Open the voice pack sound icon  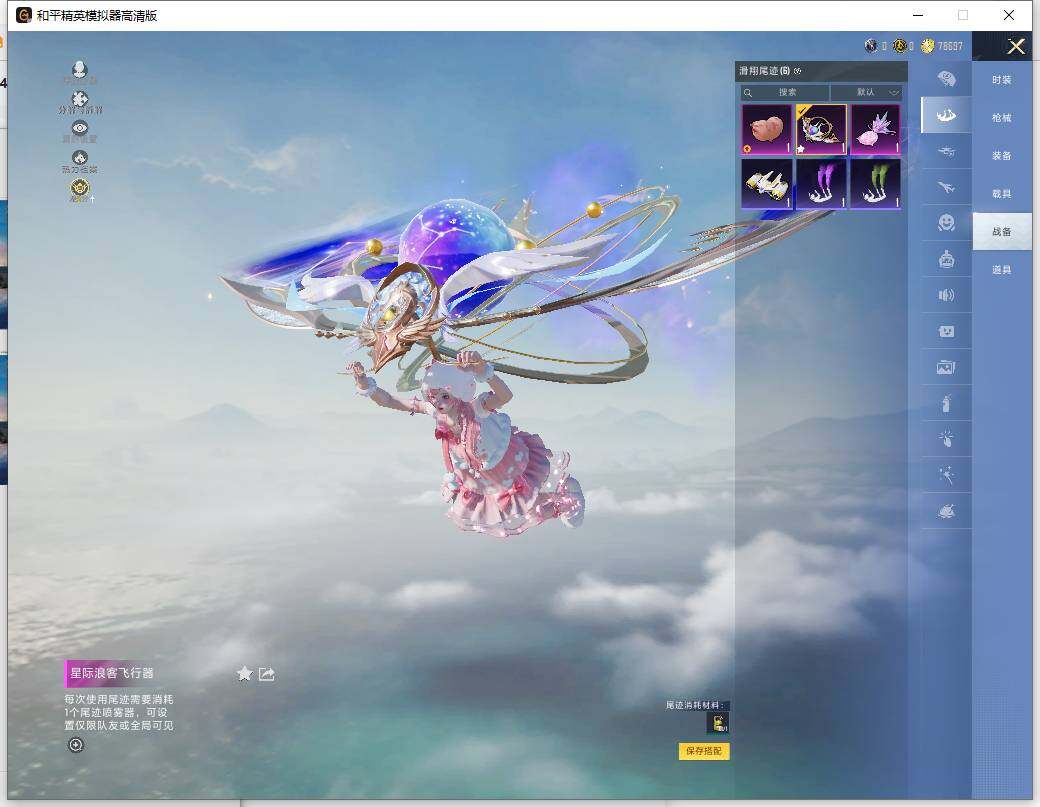click(946, 295)
